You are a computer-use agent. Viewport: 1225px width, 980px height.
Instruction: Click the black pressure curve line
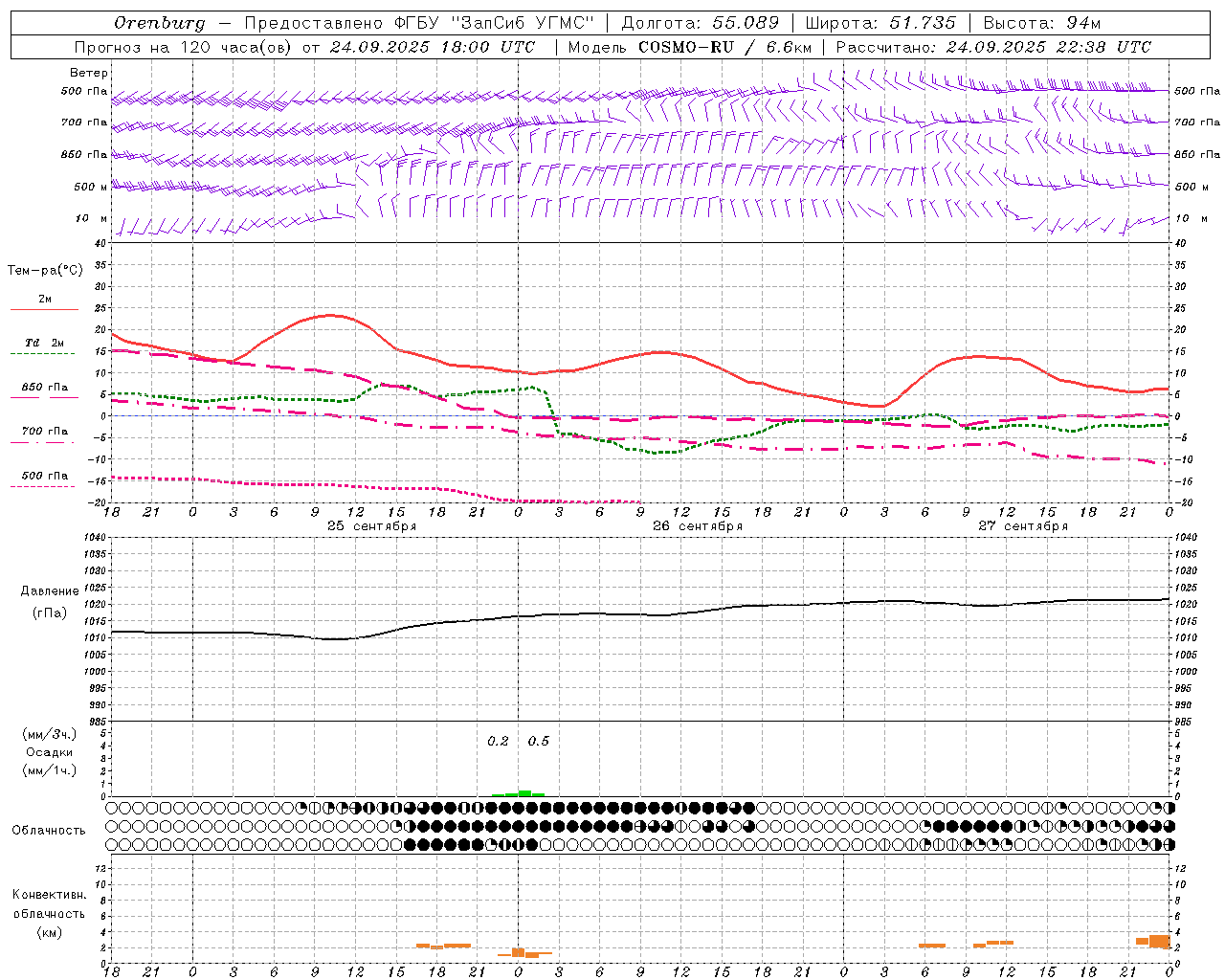tap(640, 614)
